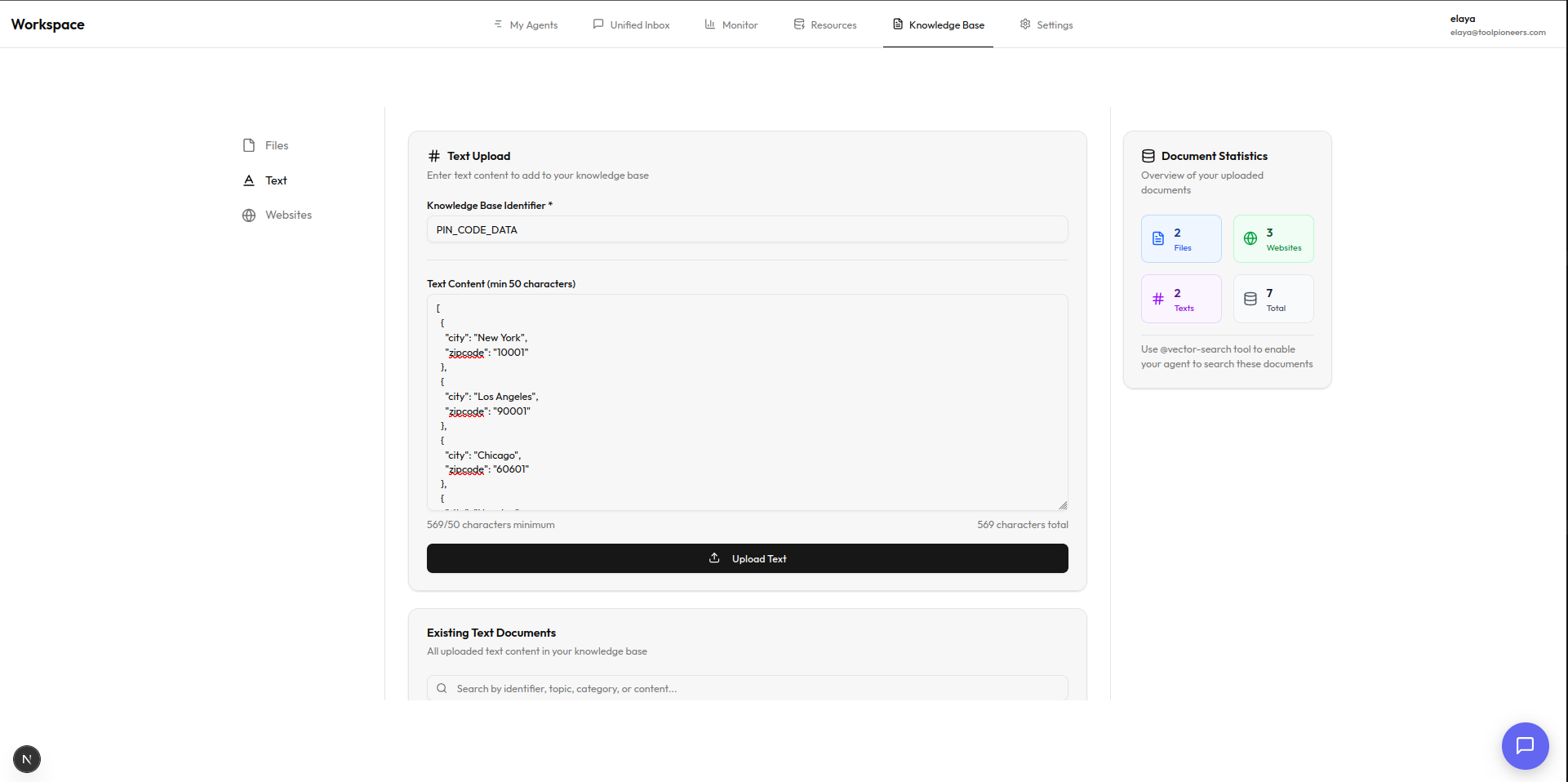Click the Files statistics card
The height and width of the screenshot is (782, 1568).
[x=1181, y=238]
